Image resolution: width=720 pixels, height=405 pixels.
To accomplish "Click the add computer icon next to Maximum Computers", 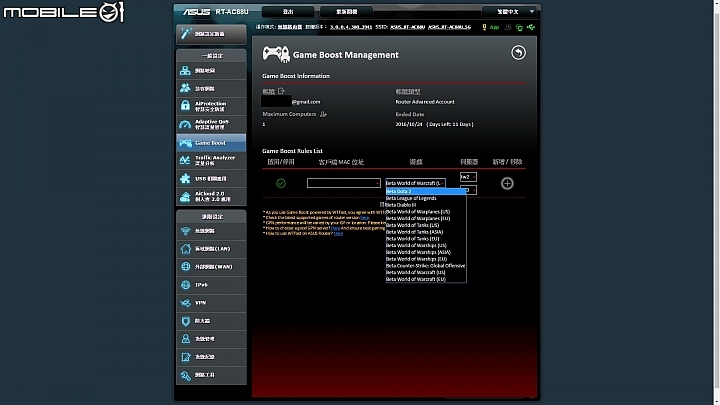I will (323, 114).
